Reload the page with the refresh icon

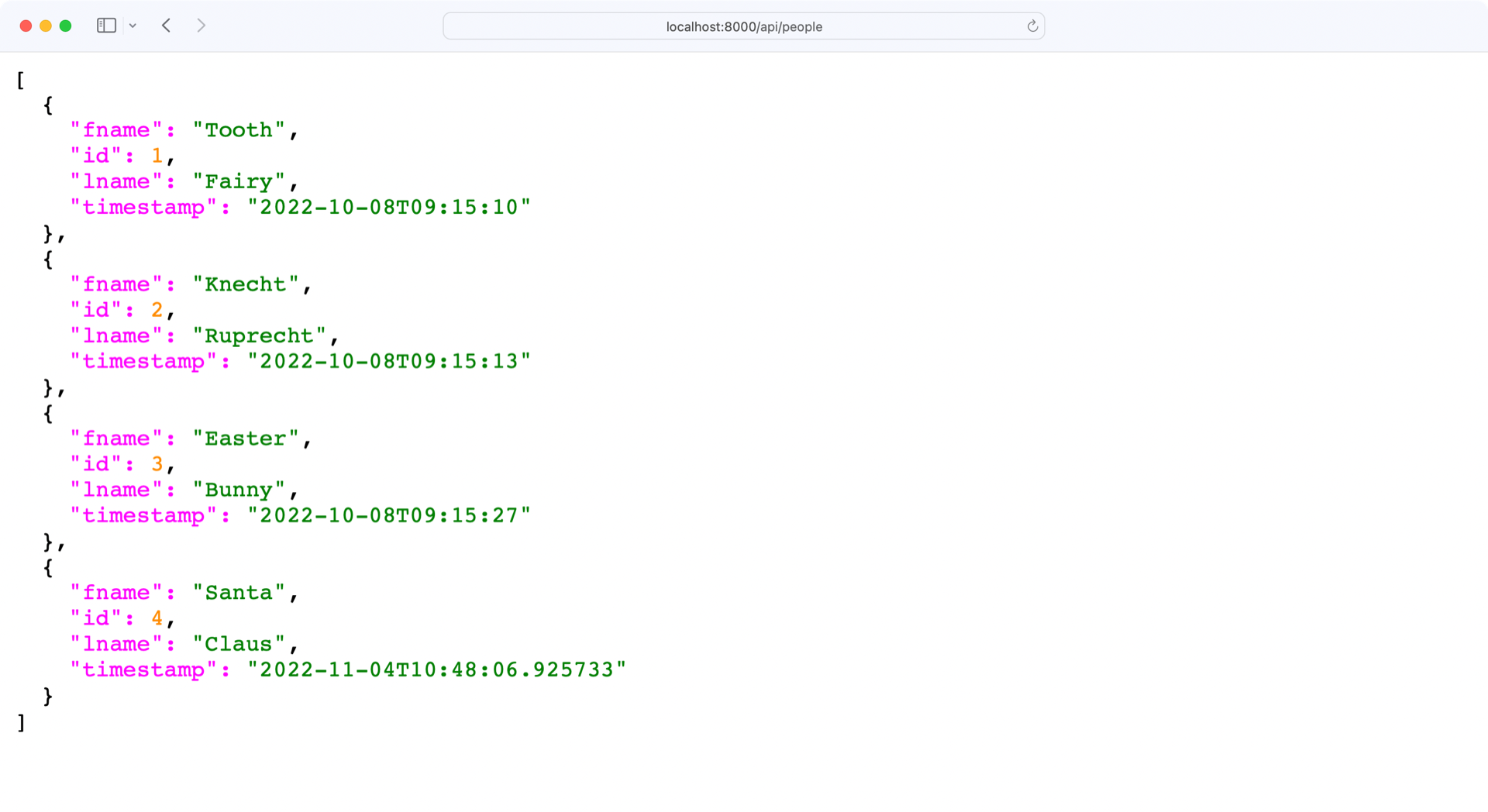1032,26
